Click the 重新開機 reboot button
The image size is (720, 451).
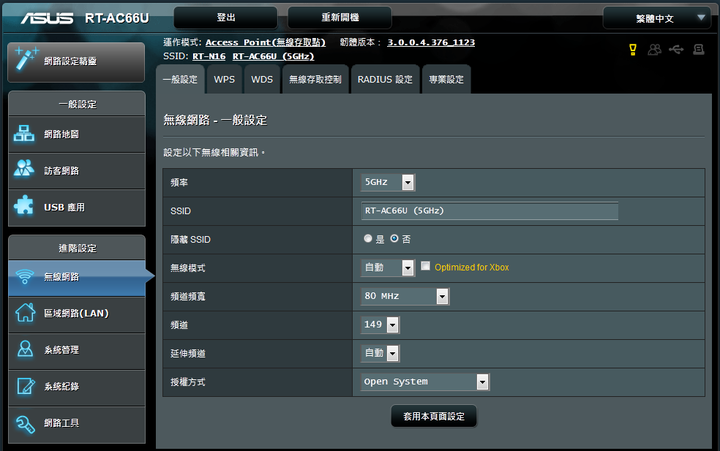coord(340,17)
